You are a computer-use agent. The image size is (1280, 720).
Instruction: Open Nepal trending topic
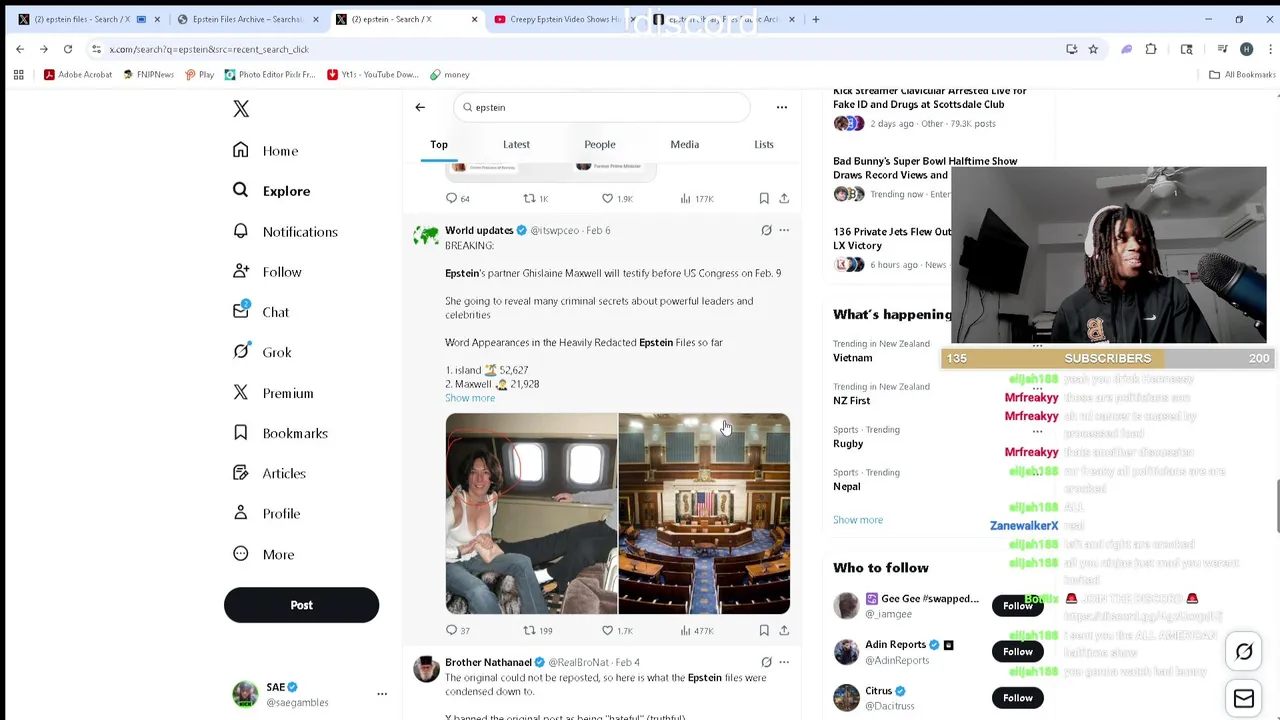(847, 487)
